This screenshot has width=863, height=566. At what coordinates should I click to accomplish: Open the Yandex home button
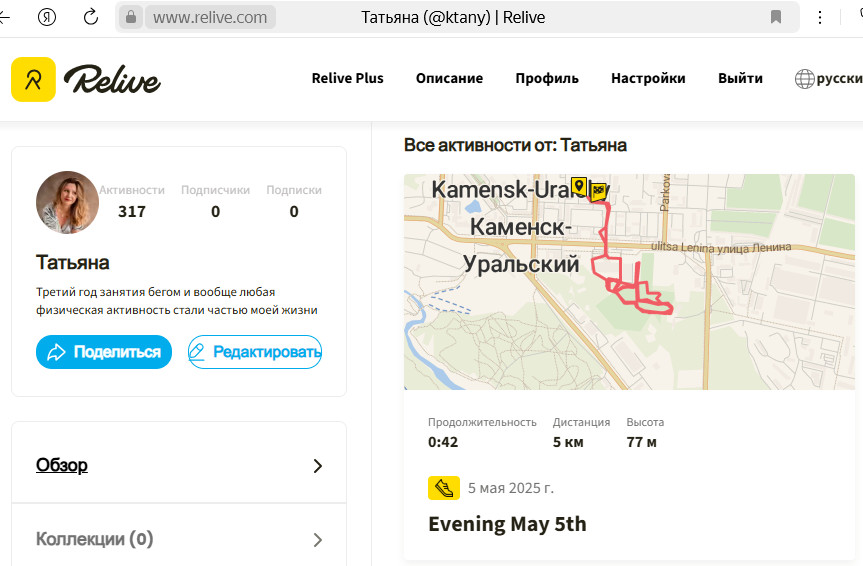click(x=47, y=17)
